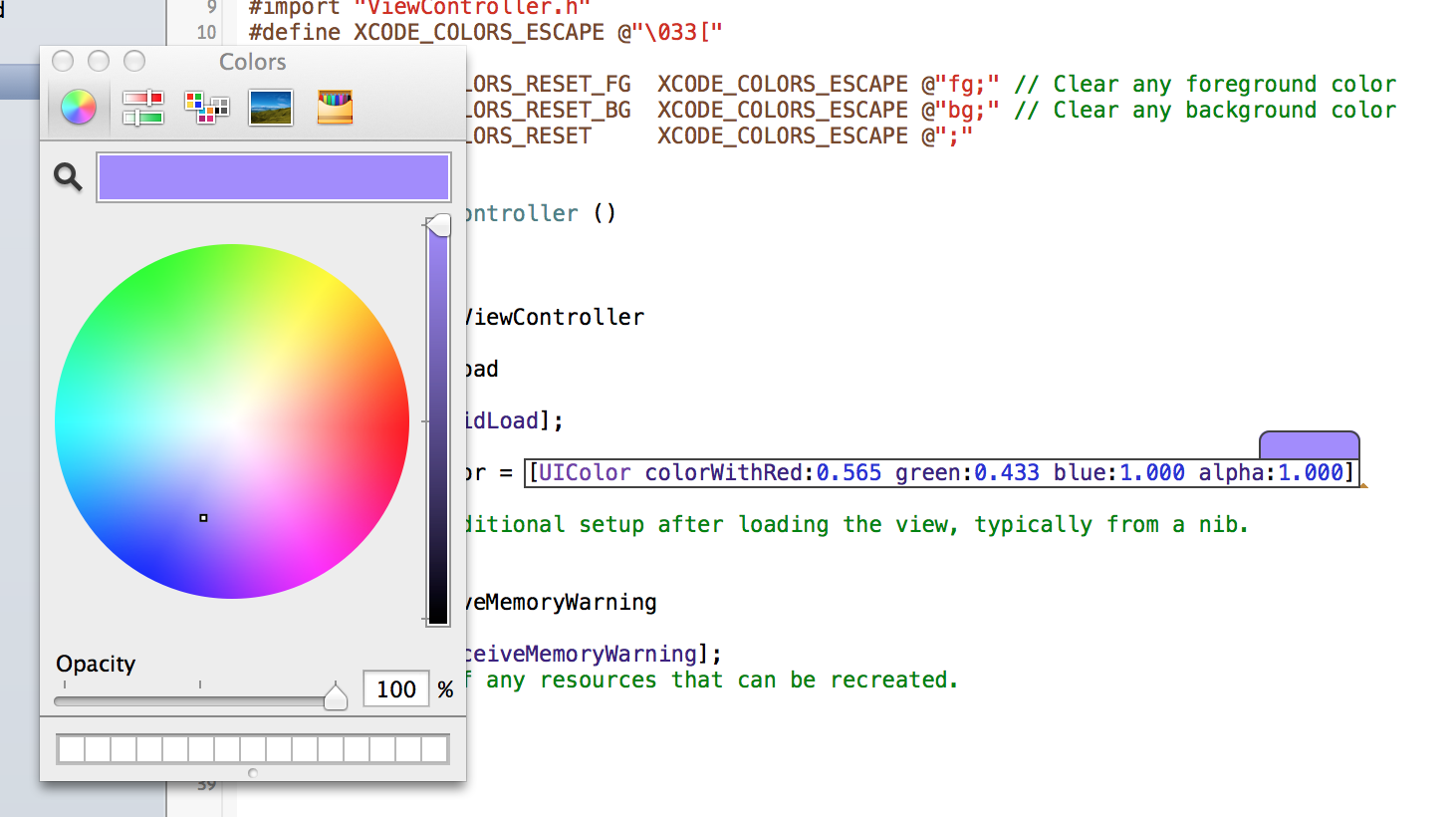The width and height of the screenshot is (1456, 817).
Task: Click the green value 0.433 in code
Action: [1007, 472]
